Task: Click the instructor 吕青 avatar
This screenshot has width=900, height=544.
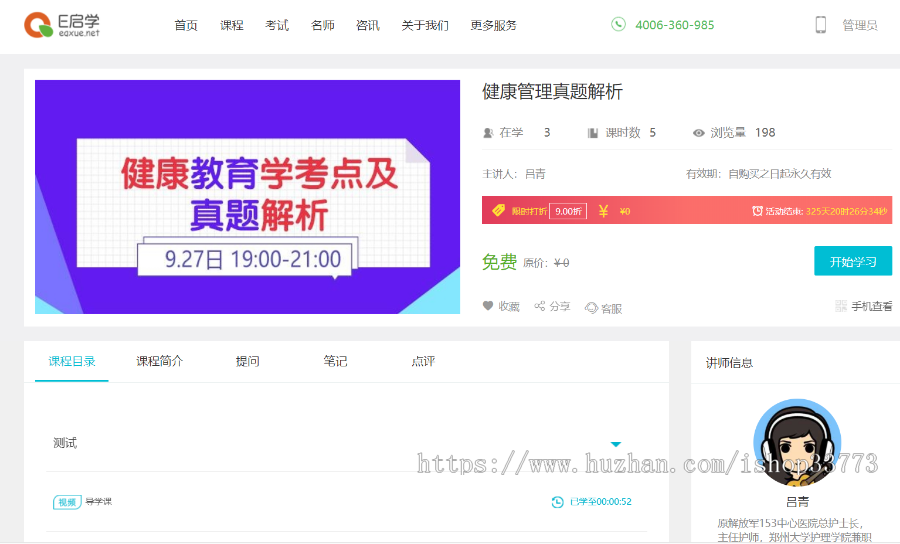Action: [x=797, y=444]
